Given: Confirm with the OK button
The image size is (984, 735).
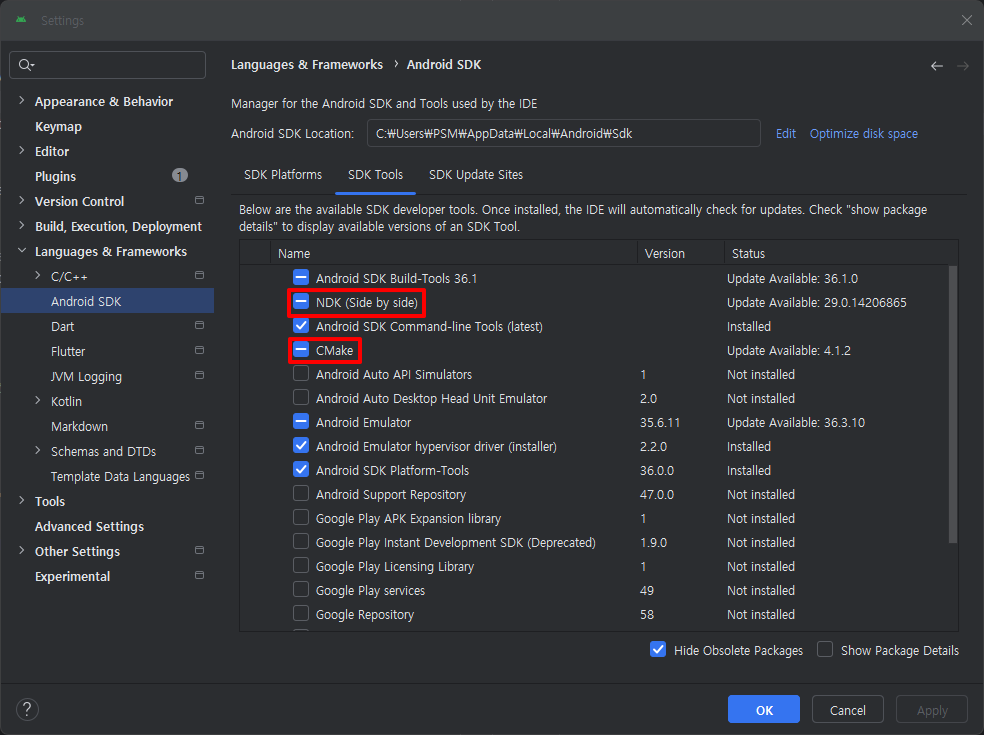Looking at the screenshot, I should coord(764,709).
